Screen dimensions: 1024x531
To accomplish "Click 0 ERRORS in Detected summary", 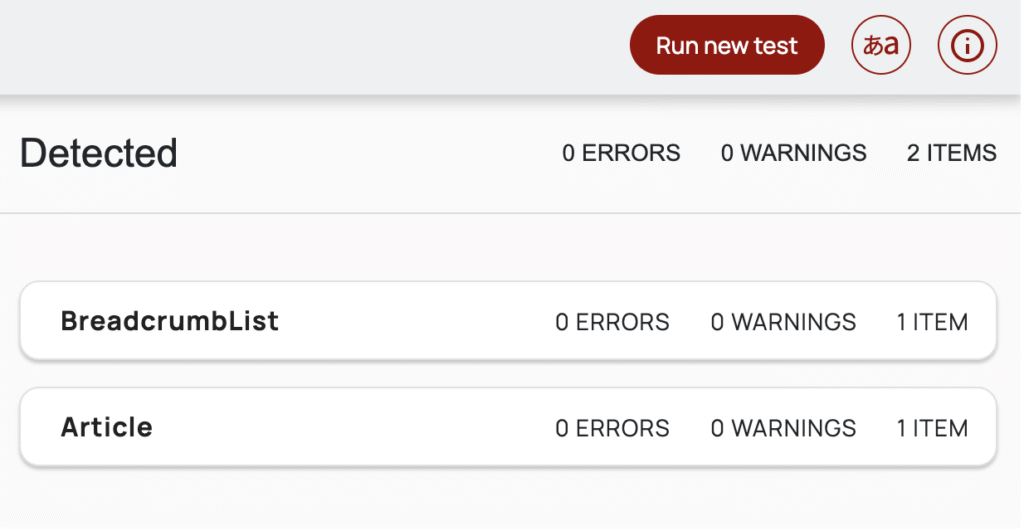I will [x=621, y=153].
